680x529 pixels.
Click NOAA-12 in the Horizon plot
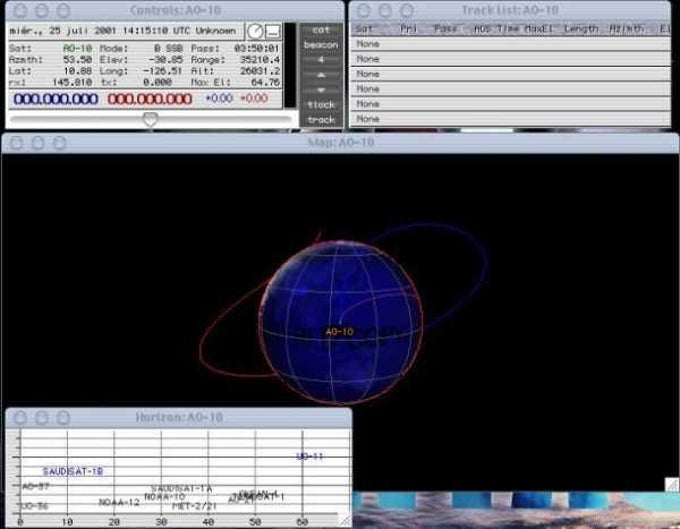[119, 502]
